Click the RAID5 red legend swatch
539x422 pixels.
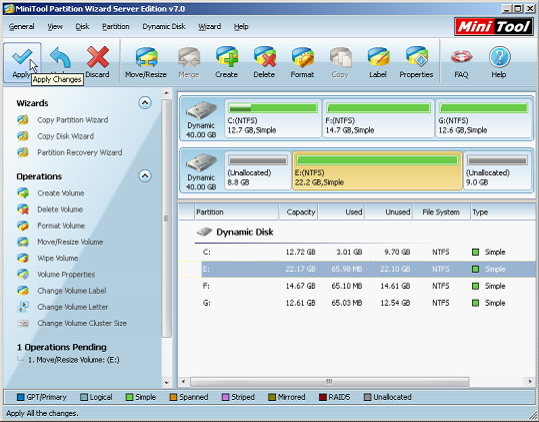322,397
